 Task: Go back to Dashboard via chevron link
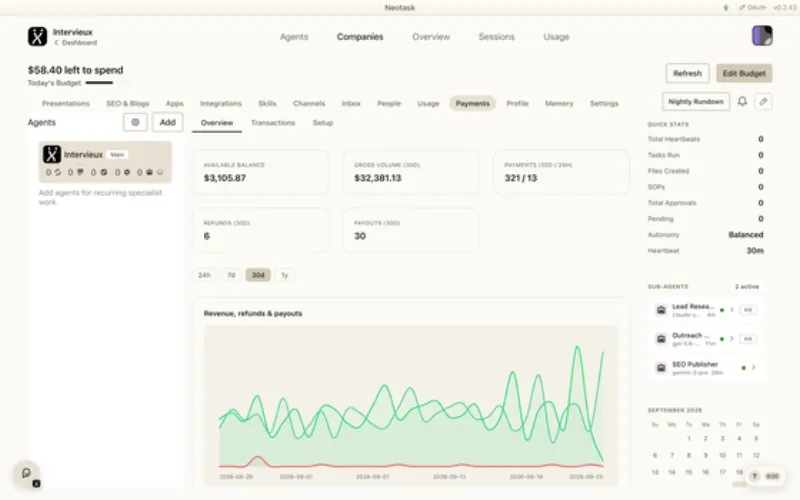76,43
